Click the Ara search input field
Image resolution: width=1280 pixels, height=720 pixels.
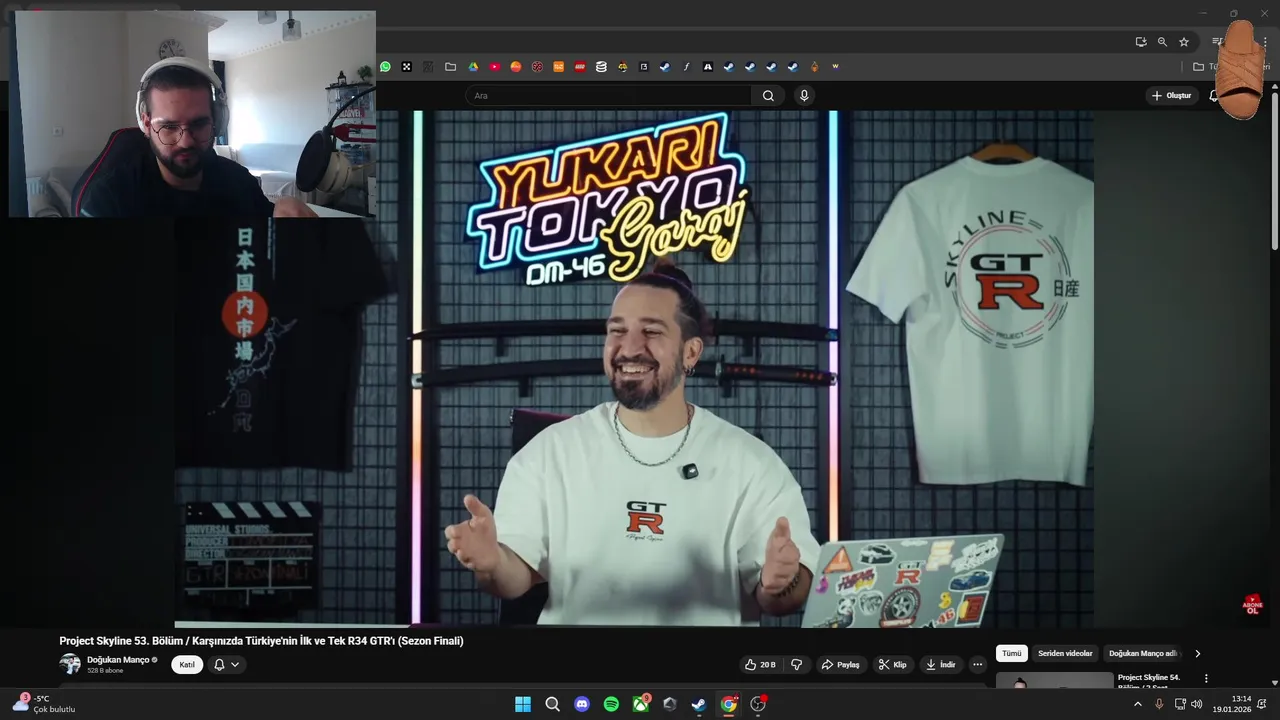pos(609,96)
